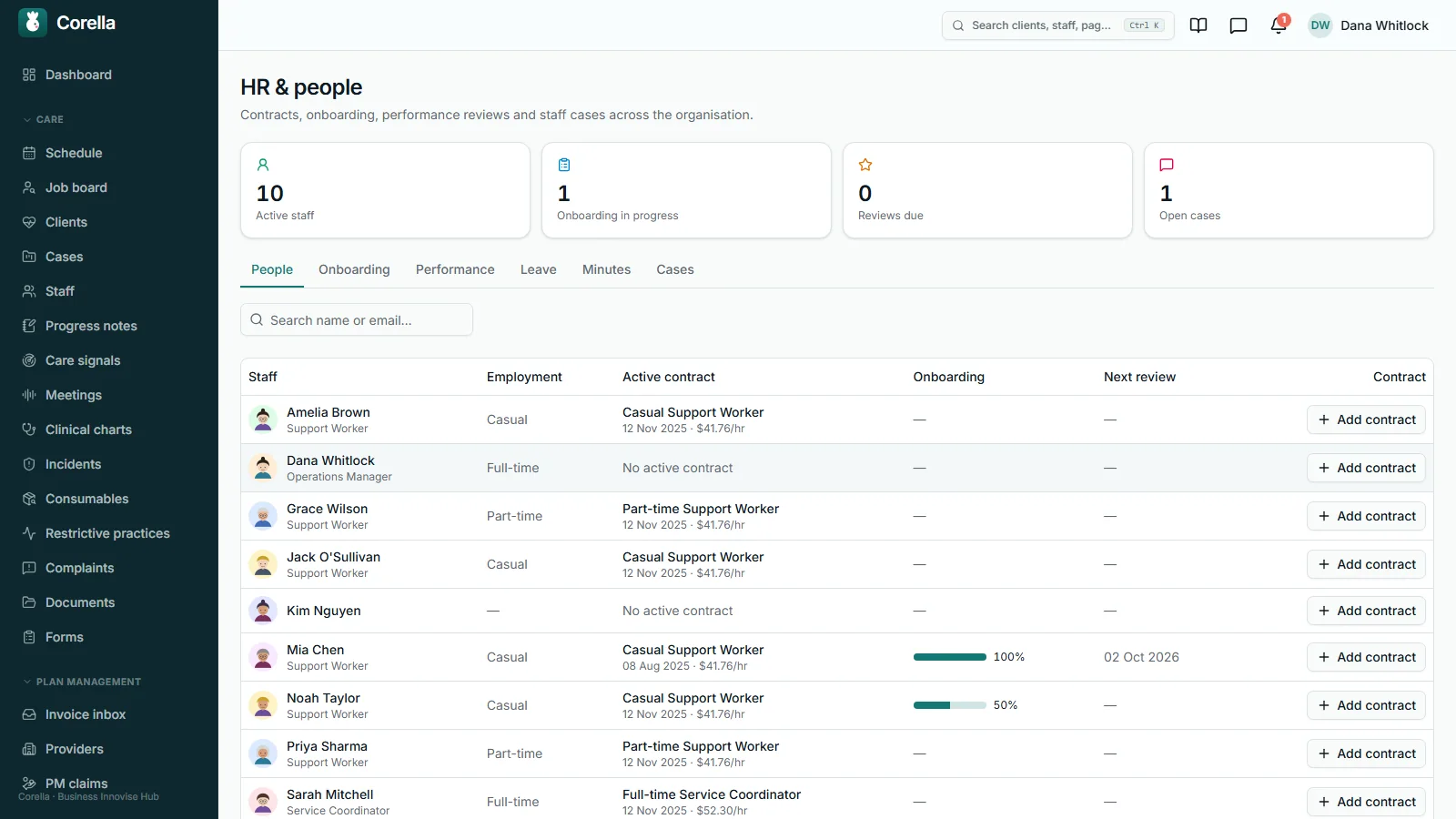
Task: Click the Meetings waveform icon
Action: click(29, 395)
